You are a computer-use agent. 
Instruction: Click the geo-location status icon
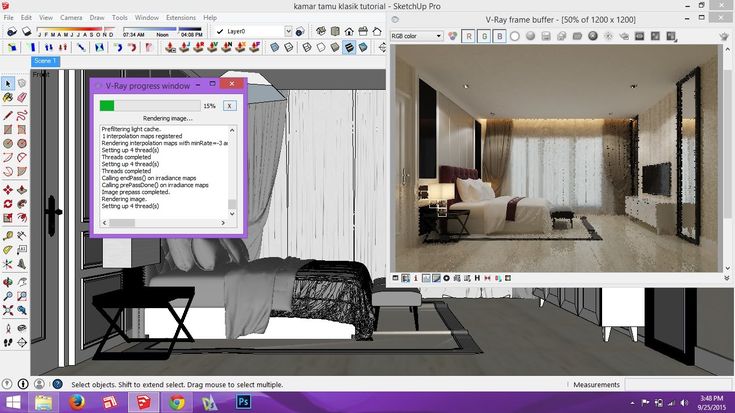pos(7,384)
